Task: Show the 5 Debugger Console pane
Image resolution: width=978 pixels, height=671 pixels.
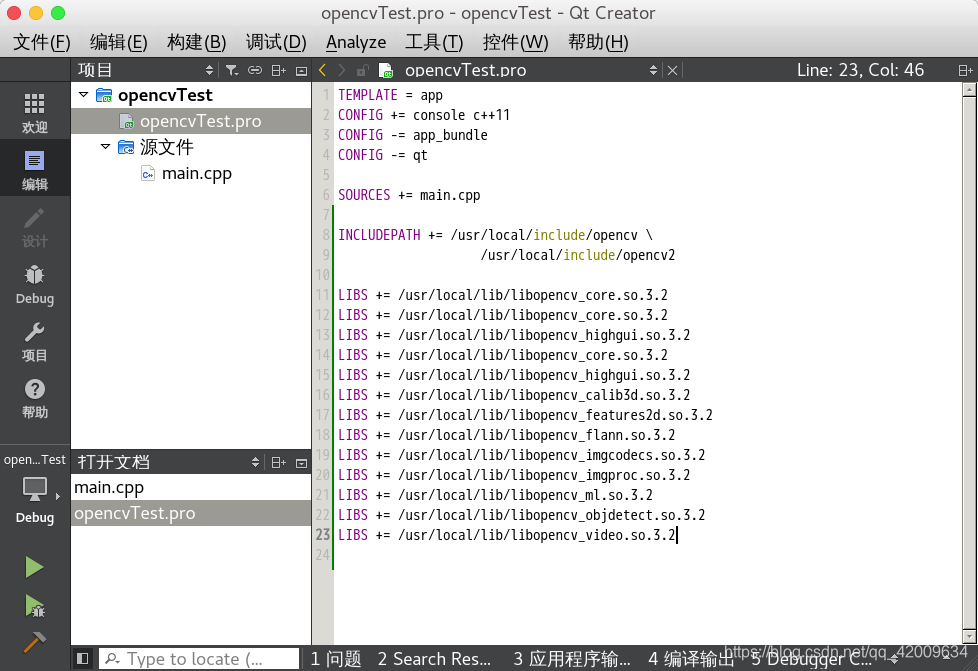Action: point(811,659)
